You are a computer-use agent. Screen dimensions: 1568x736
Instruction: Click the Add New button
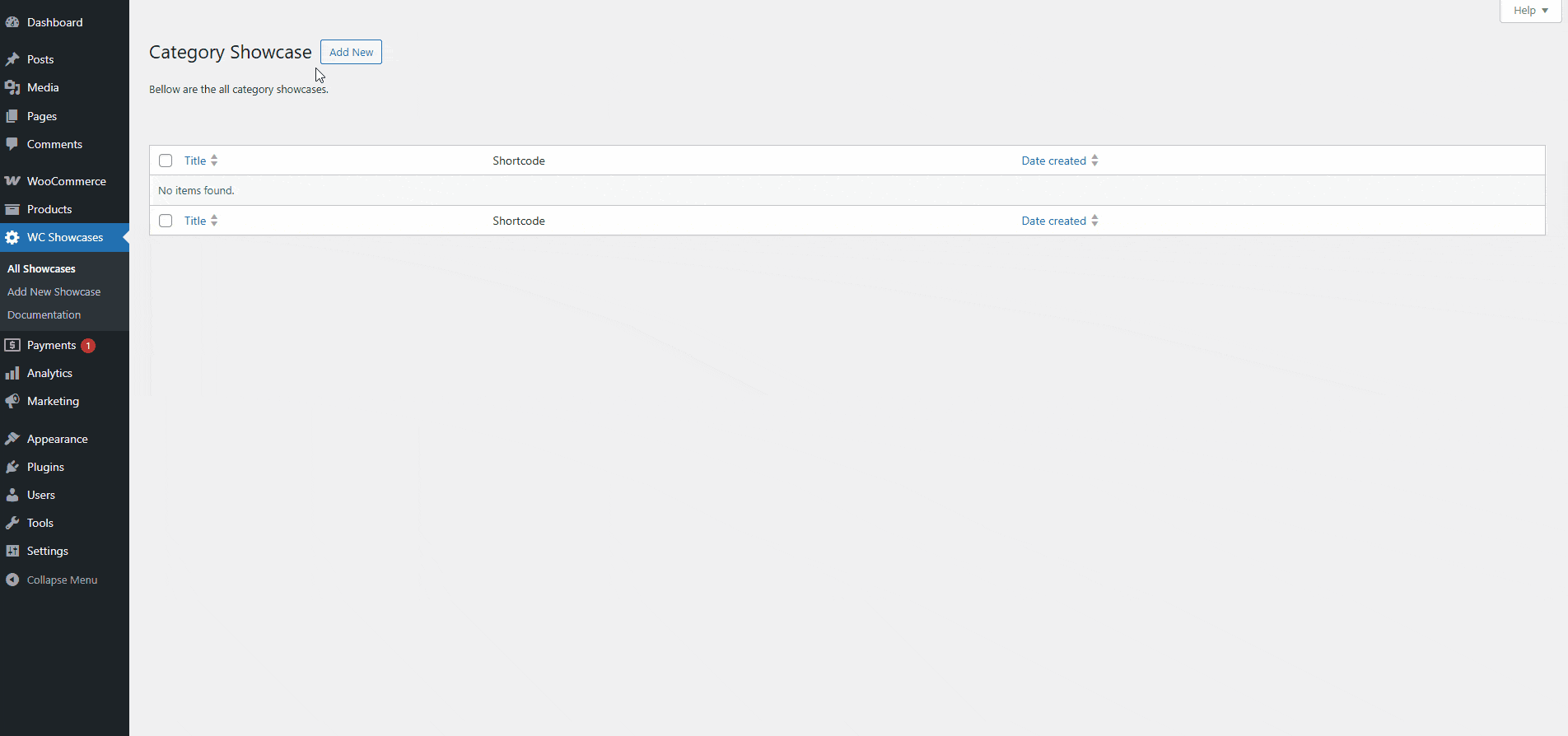pyautogui.click(x=351, y=52)
